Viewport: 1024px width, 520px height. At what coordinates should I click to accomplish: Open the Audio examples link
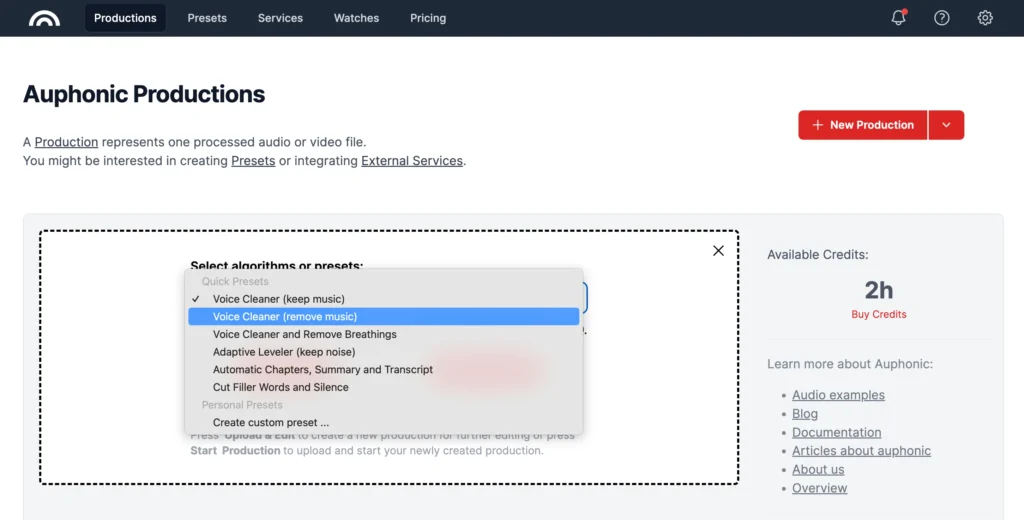click(838, 395)
